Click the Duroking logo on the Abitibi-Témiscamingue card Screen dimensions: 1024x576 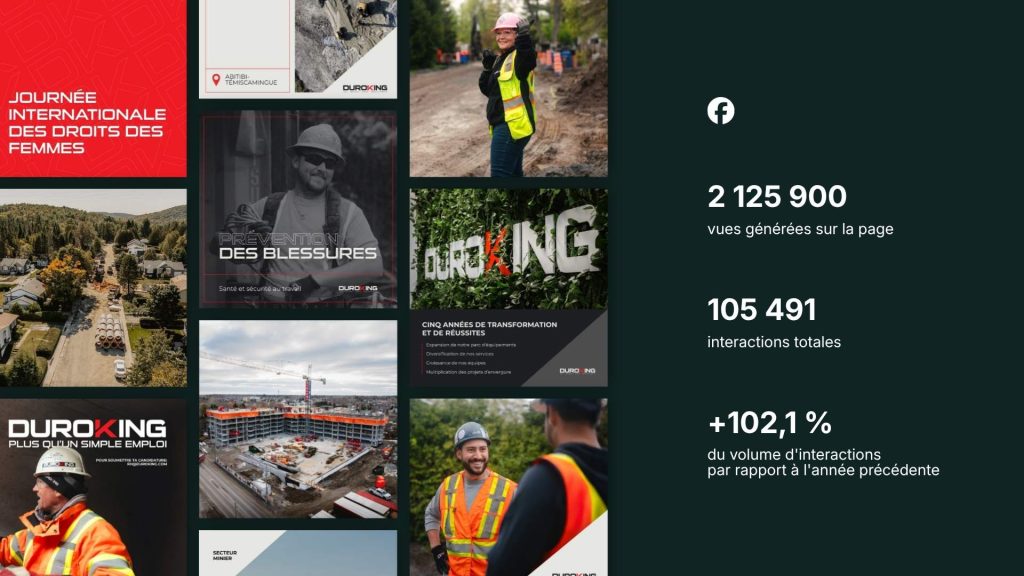click(x=365, y=88)
